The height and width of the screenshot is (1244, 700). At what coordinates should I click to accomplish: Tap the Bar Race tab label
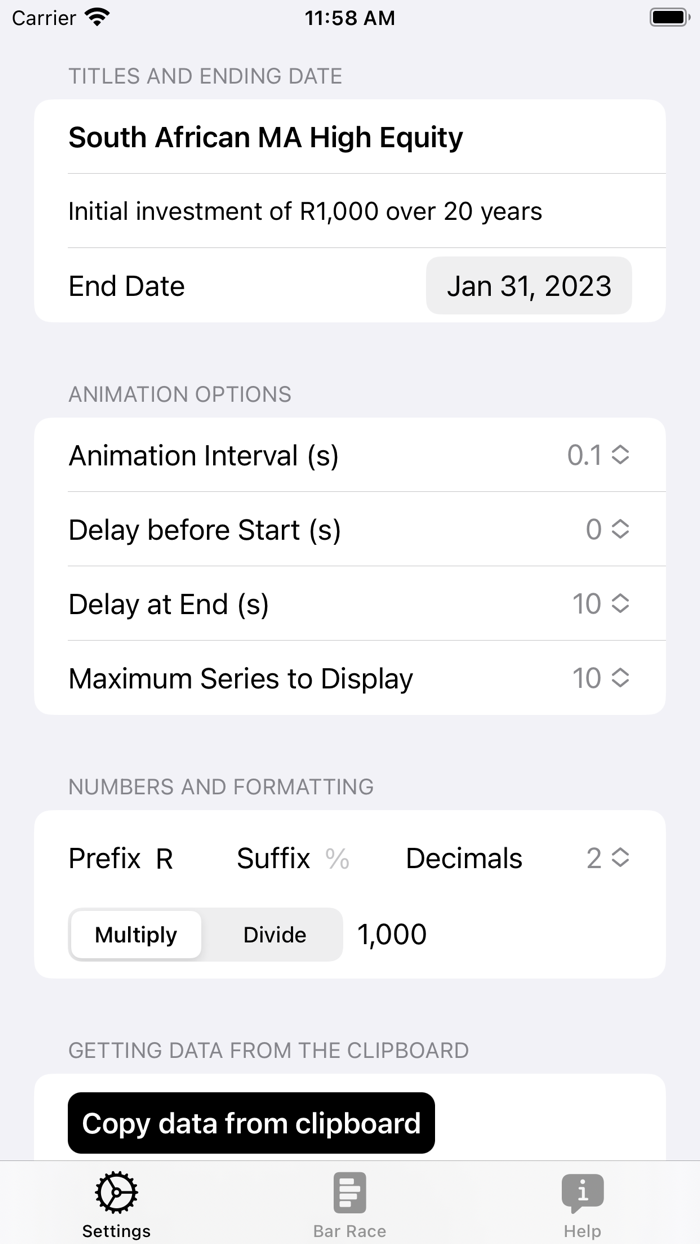(x=350, y=1231)
